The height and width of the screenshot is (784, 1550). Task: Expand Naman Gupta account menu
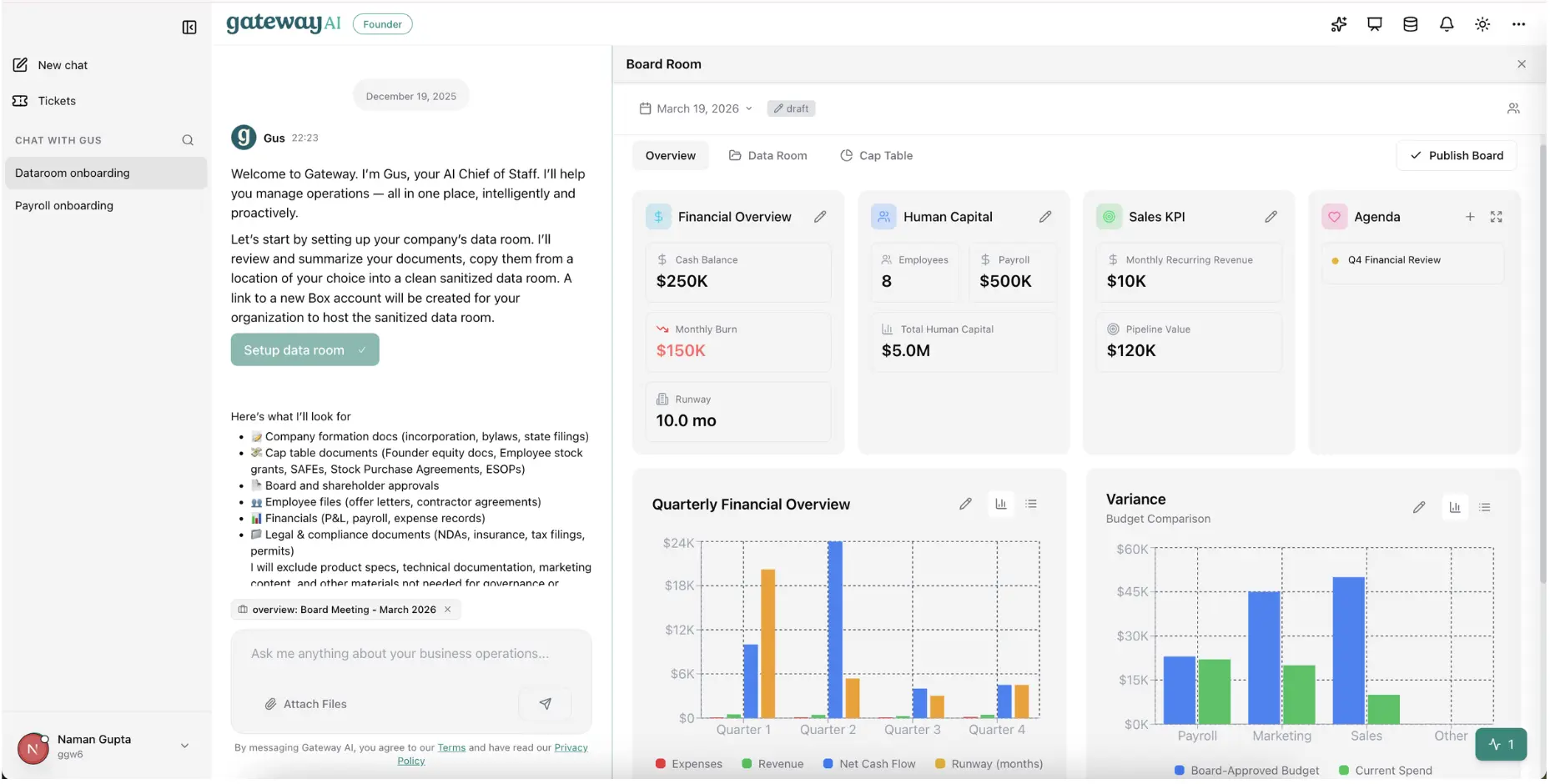pos(184,746)
